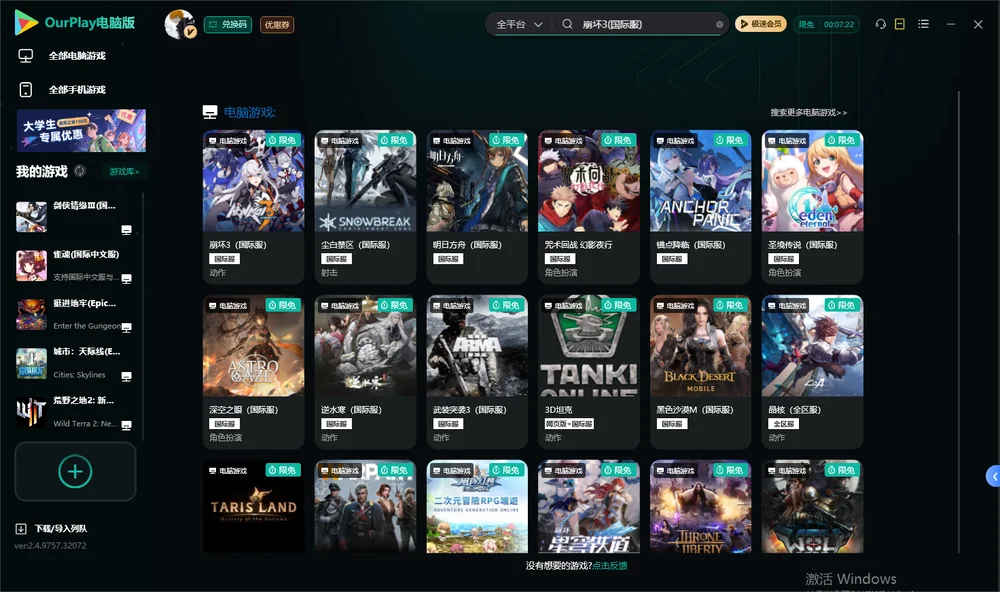
Task: Click the yellow square icon beside headset
Action: tap(900, 24)
